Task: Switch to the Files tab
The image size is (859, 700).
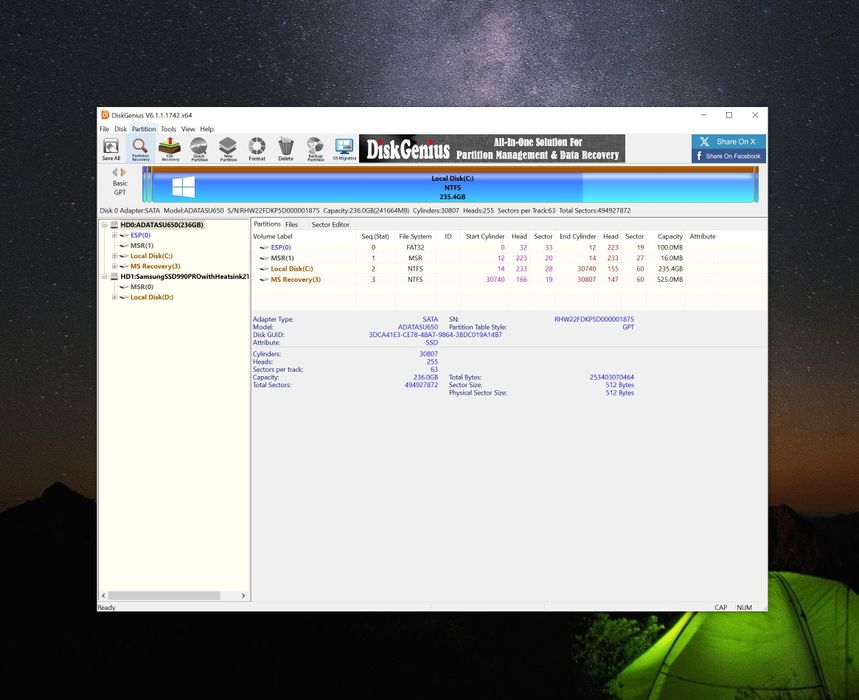Action: [x=291, y=225]
